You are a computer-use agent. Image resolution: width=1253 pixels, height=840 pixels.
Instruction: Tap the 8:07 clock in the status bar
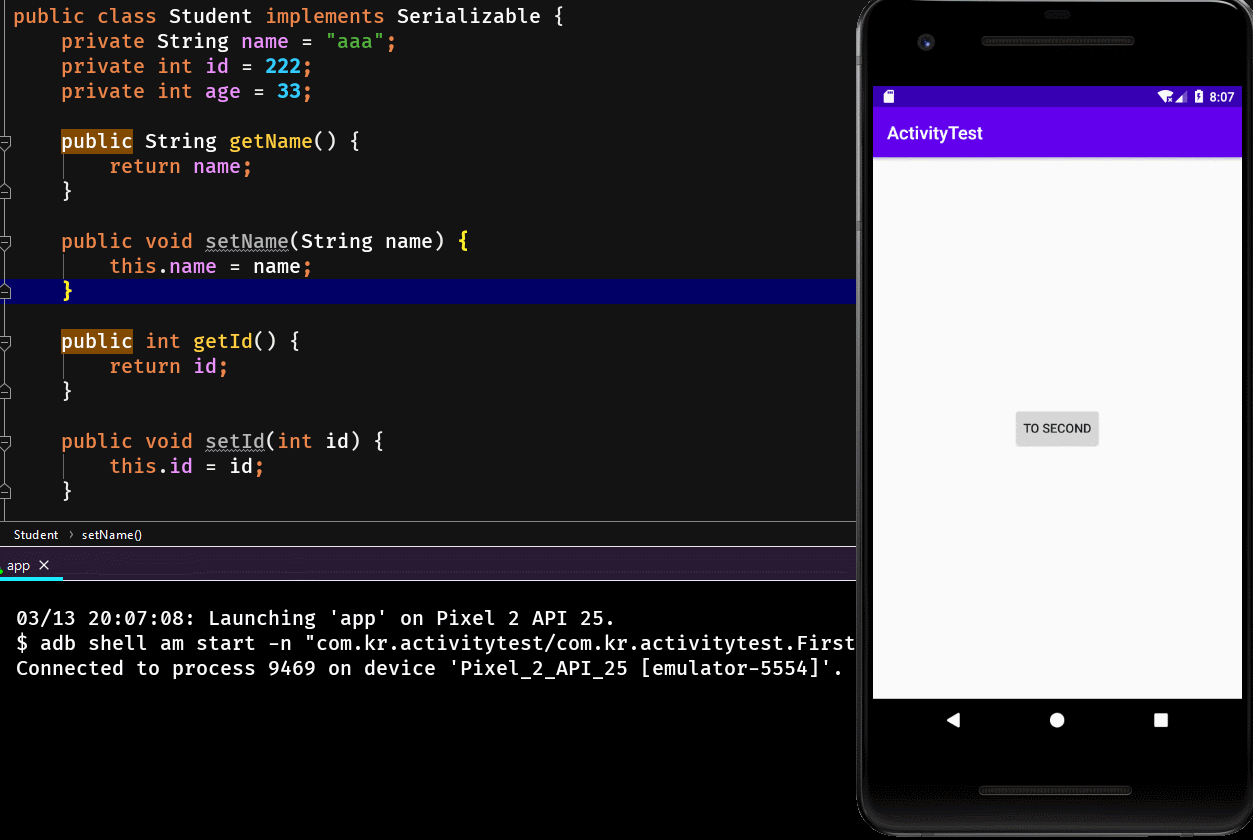click(x=1222, y=97)
